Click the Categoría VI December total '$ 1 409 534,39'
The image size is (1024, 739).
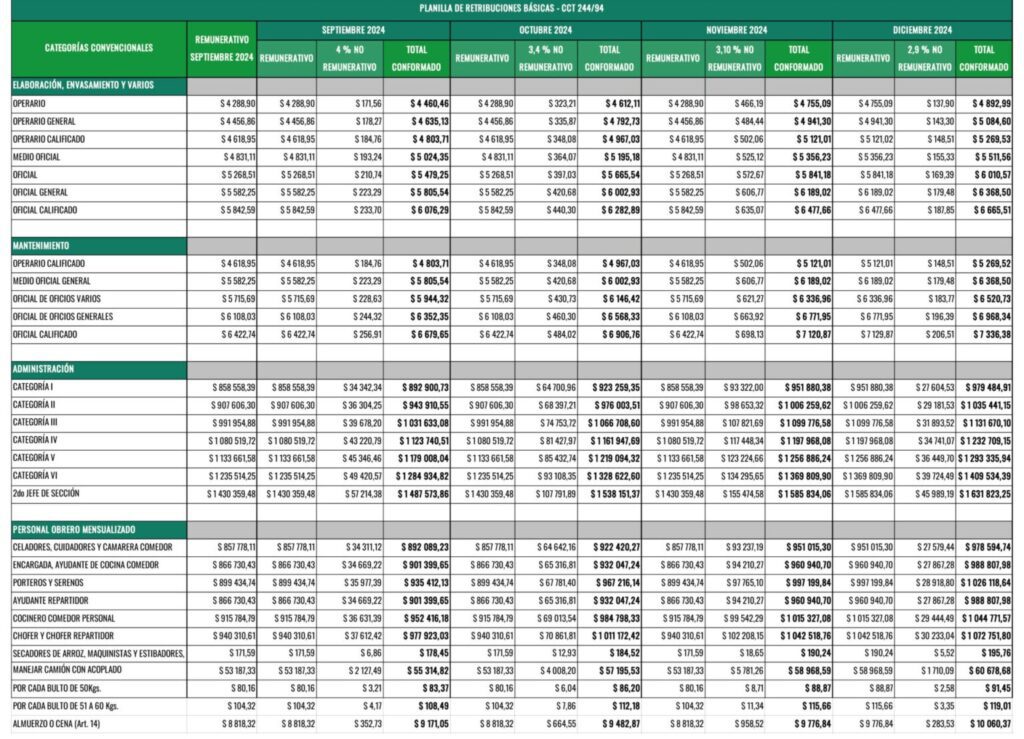coord(984,476)
